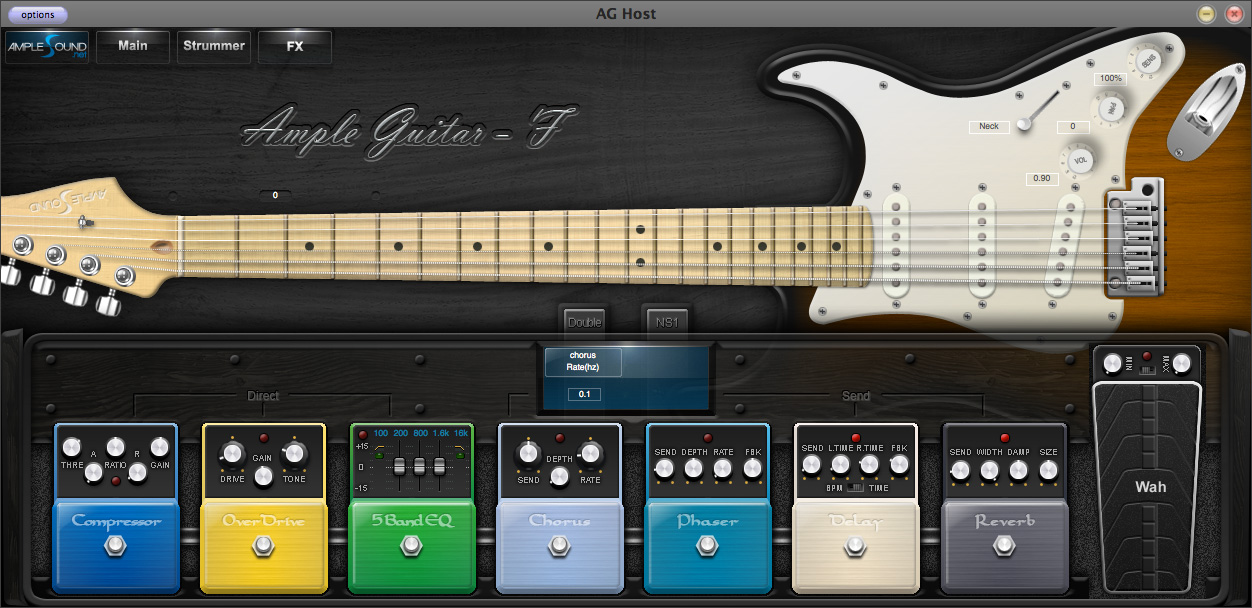Click the chorus Rate value 0.1
The width and height of the screenshot is (1252, 608).
[x=583, y=394]
